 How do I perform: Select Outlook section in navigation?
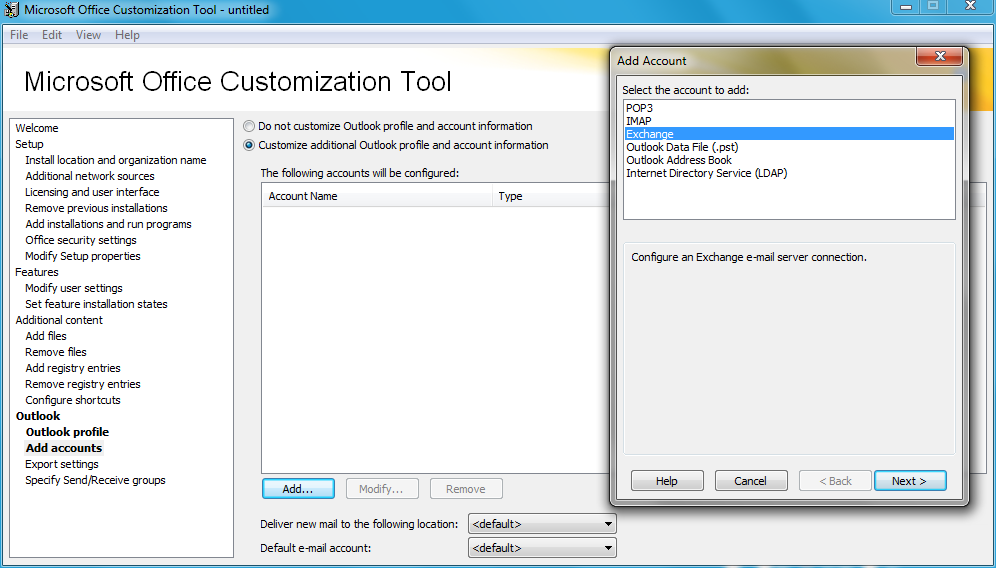click(38, 416)
